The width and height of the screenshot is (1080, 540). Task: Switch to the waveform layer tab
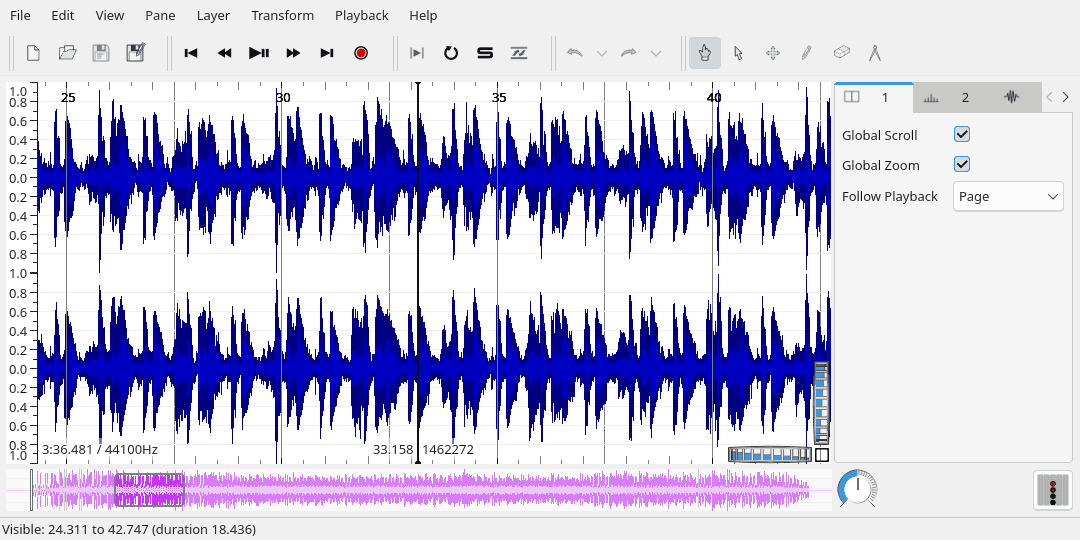click(x=1012, y=97)
